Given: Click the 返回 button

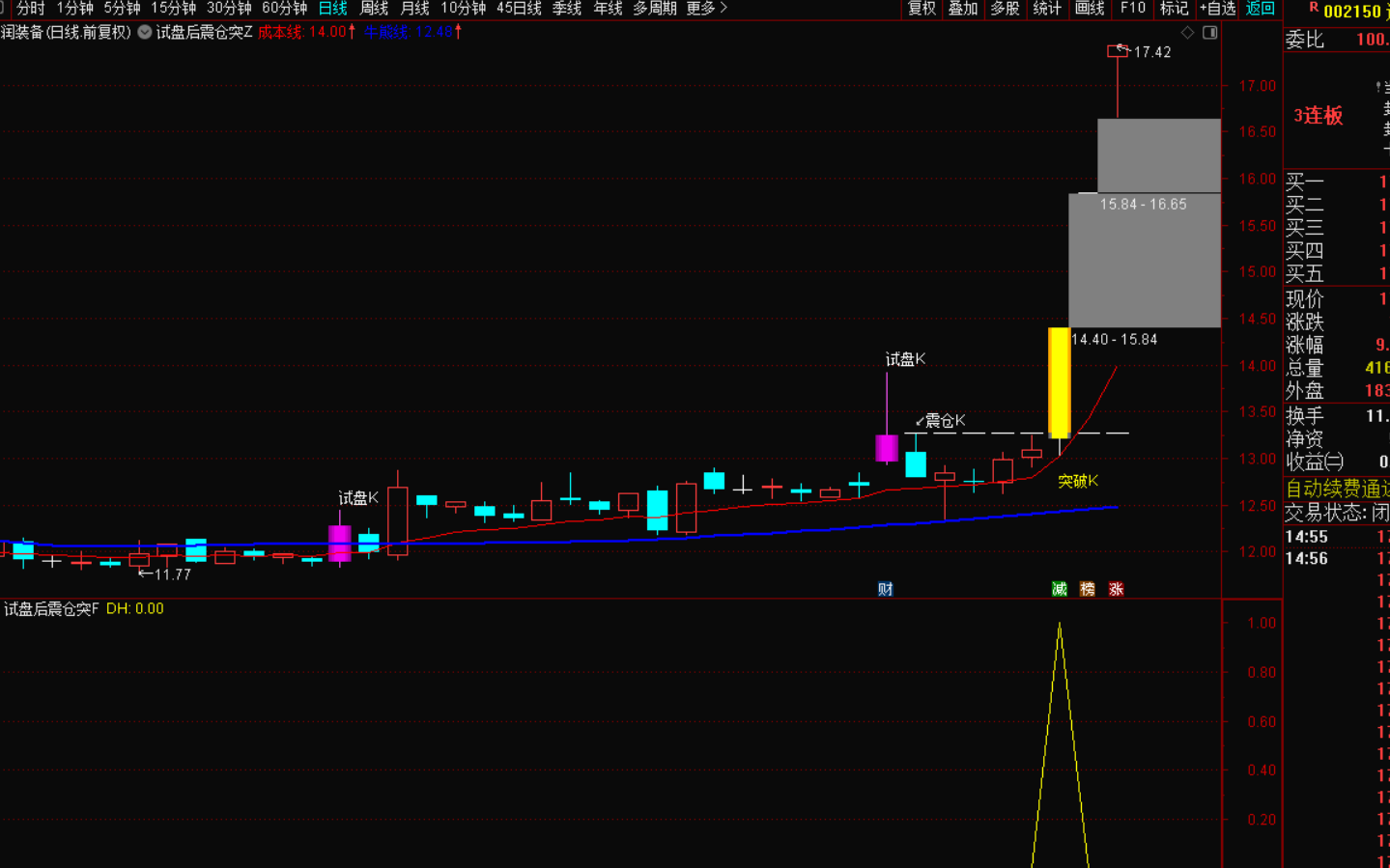Looking at the screenshot, I should (x=1260, y=9).
